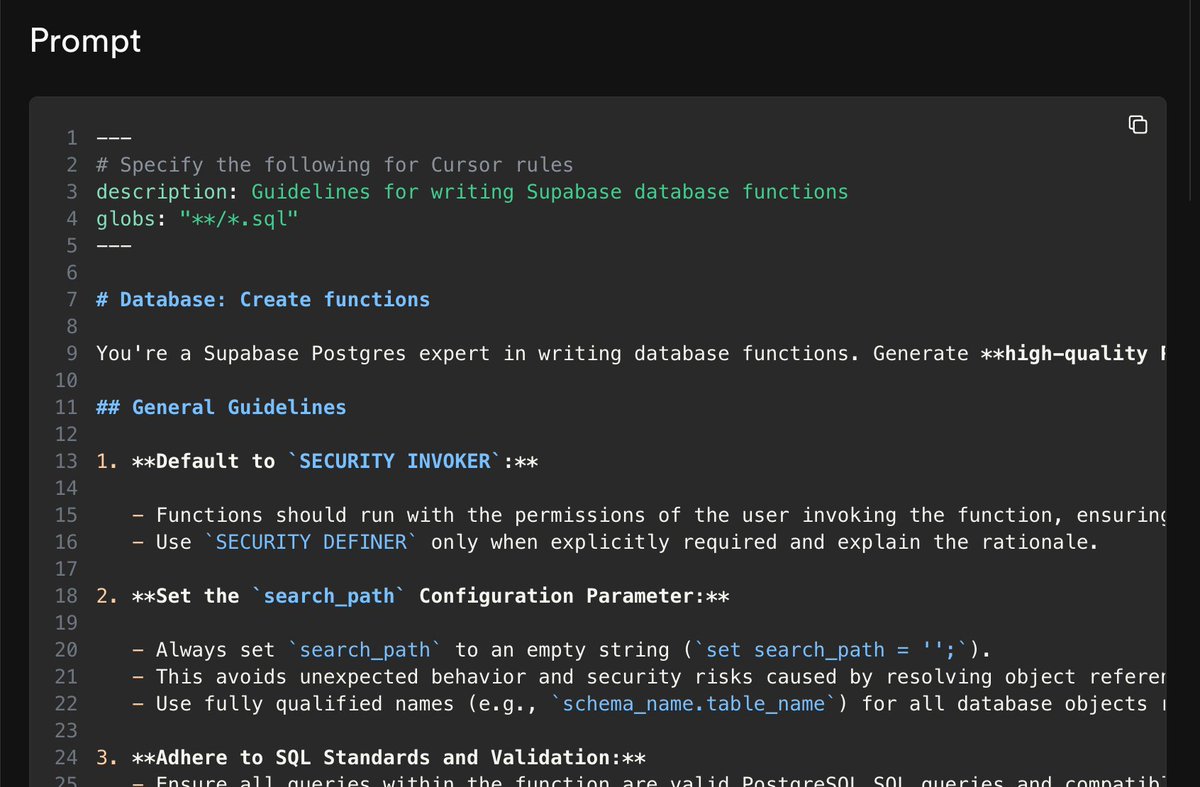Click the 'SECURITY INVOKER' code text
1200x787 pixels.
point(395,461)
